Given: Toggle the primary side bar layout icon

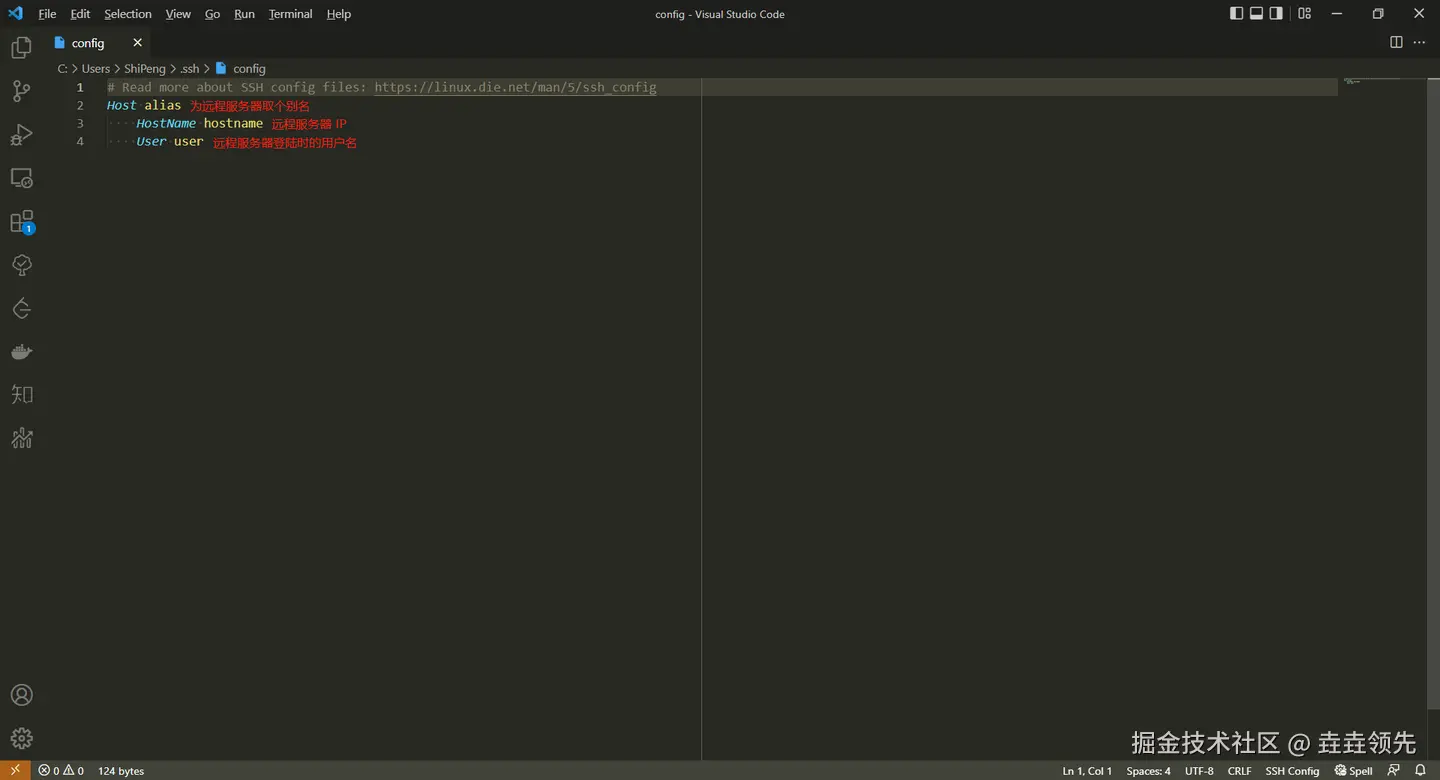Looking at the screenshot, I should point(1236,14).
